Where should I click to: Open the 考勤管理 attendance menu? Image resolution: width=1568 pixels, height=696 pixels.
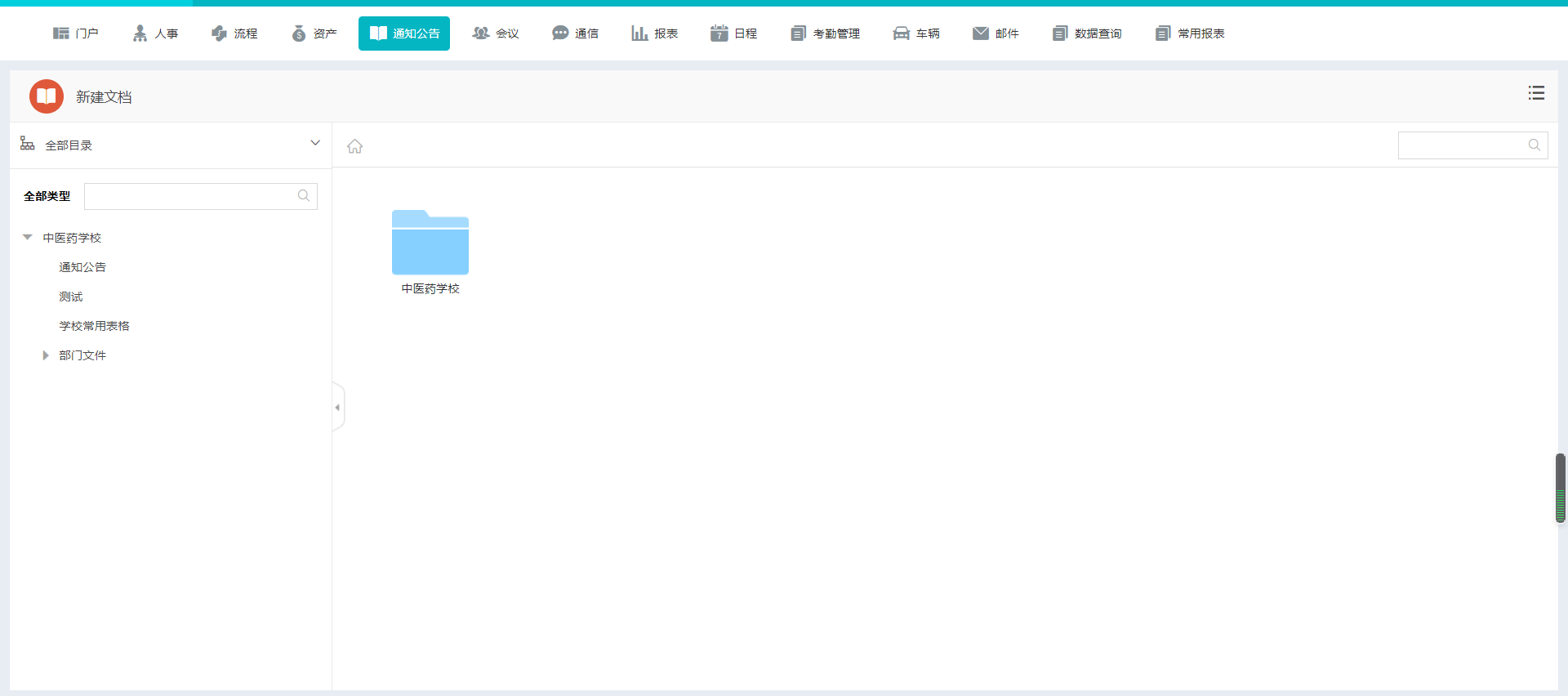825,33
